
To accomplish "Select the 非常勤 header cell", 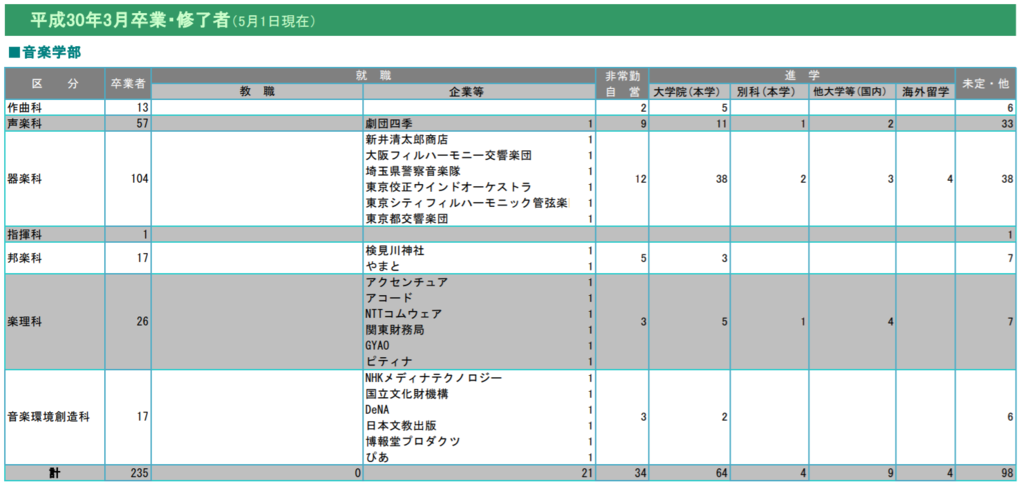I will click(x=622, y=76).
